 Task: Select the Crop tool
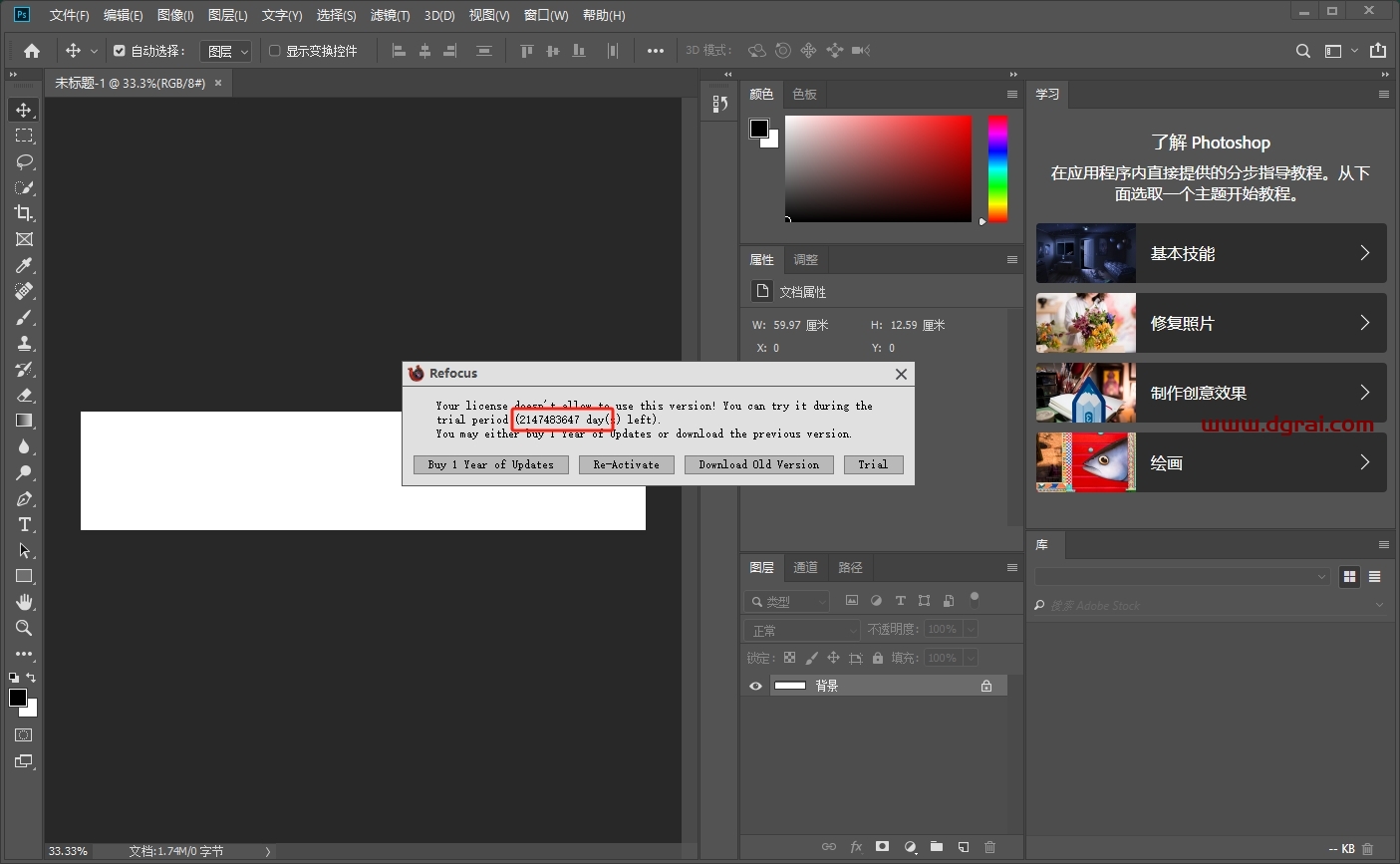point(24,213)
